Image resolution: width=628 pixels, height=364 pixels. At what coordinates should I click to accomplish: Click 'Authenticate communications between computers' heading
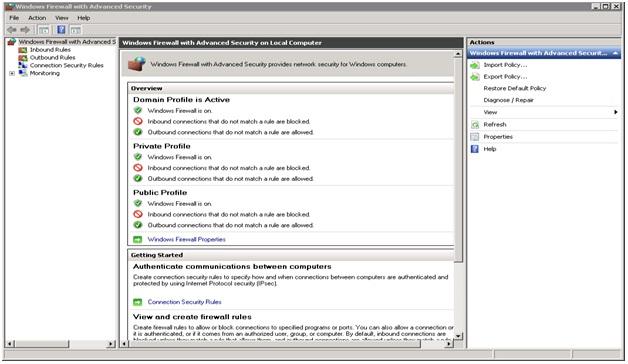coord(232,266)
